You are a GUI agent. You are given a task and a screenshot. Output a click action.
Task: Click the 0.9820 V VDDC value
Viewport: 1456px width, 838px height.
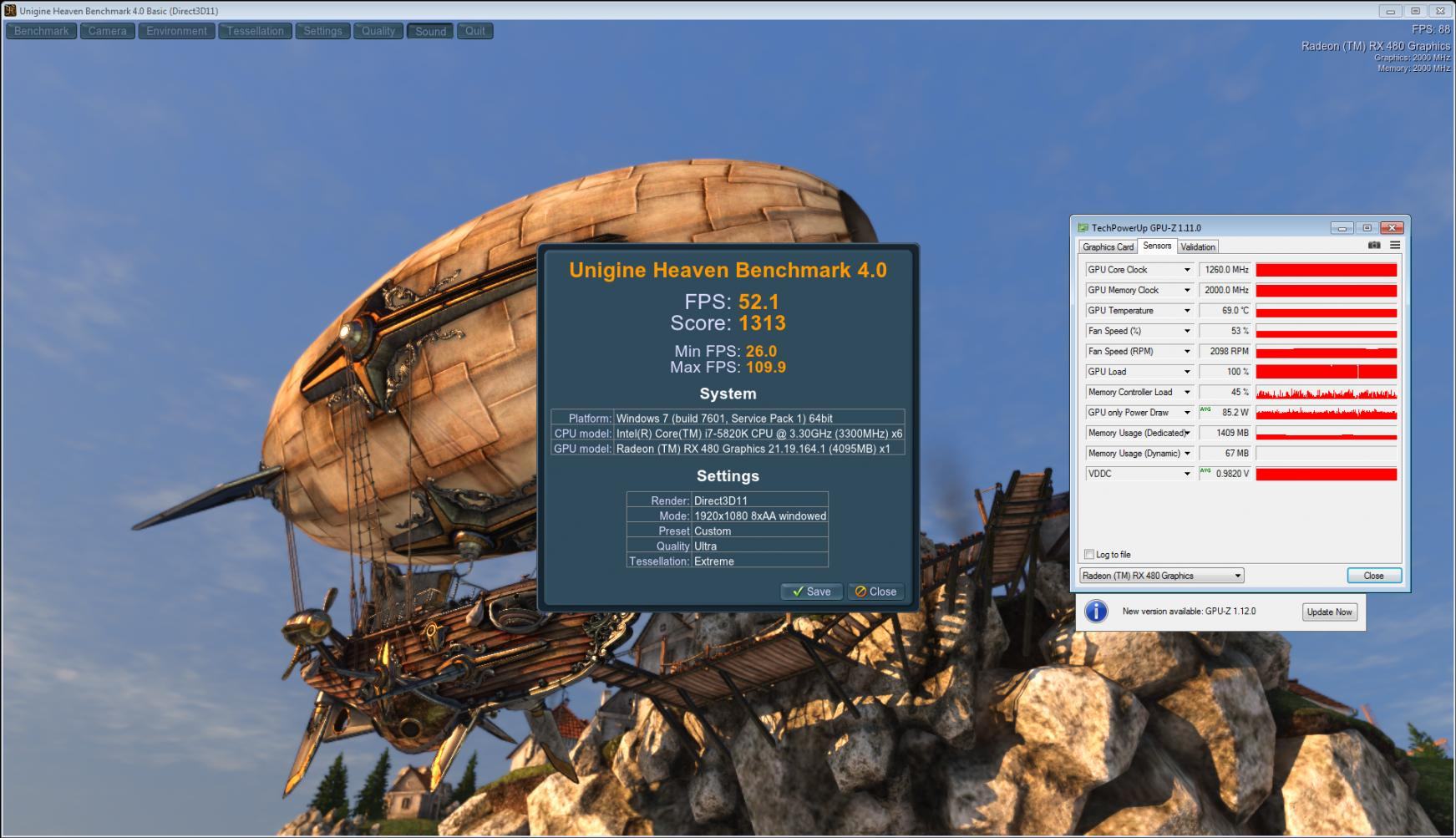1225,474
